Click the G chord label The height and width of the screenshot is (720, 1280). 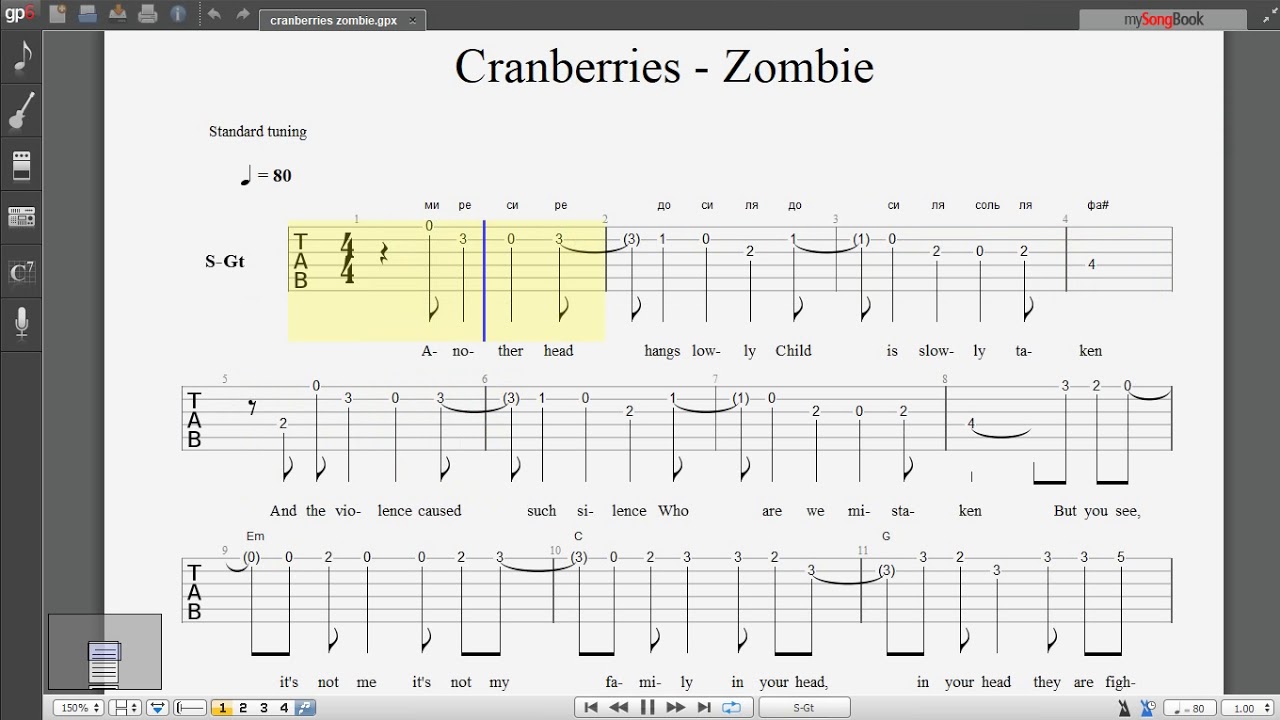[x=886, y=536]
